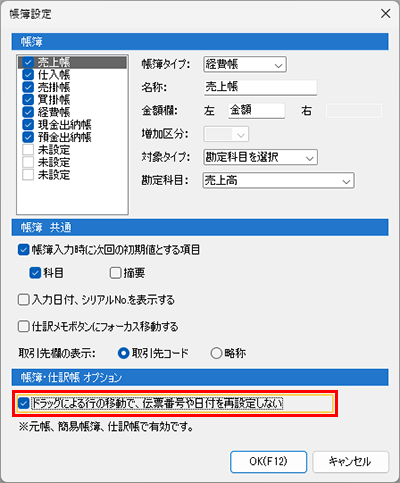The height and width of the screenshot is (483, 400).
Task: Click the 金額欄 left input field
Action: coord(257,111)
